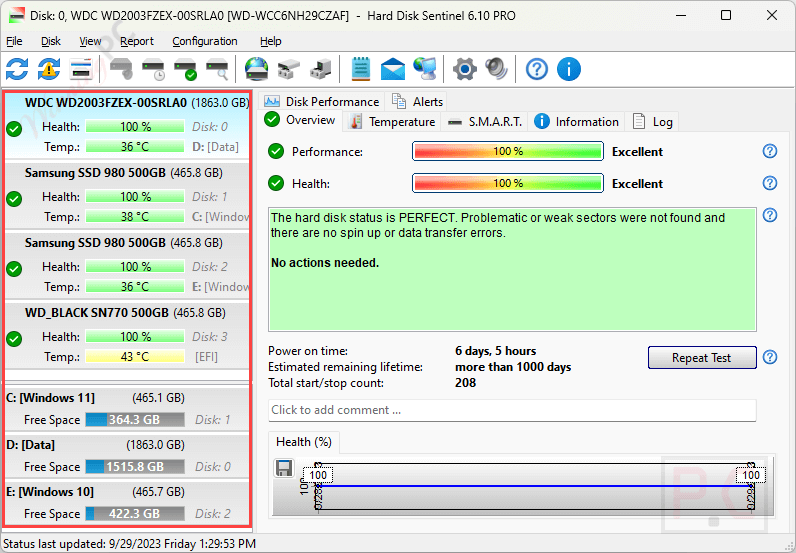Screen dimensions: 796x553
Task: Click the green hard disk status text box
Action: coord(512,269)
